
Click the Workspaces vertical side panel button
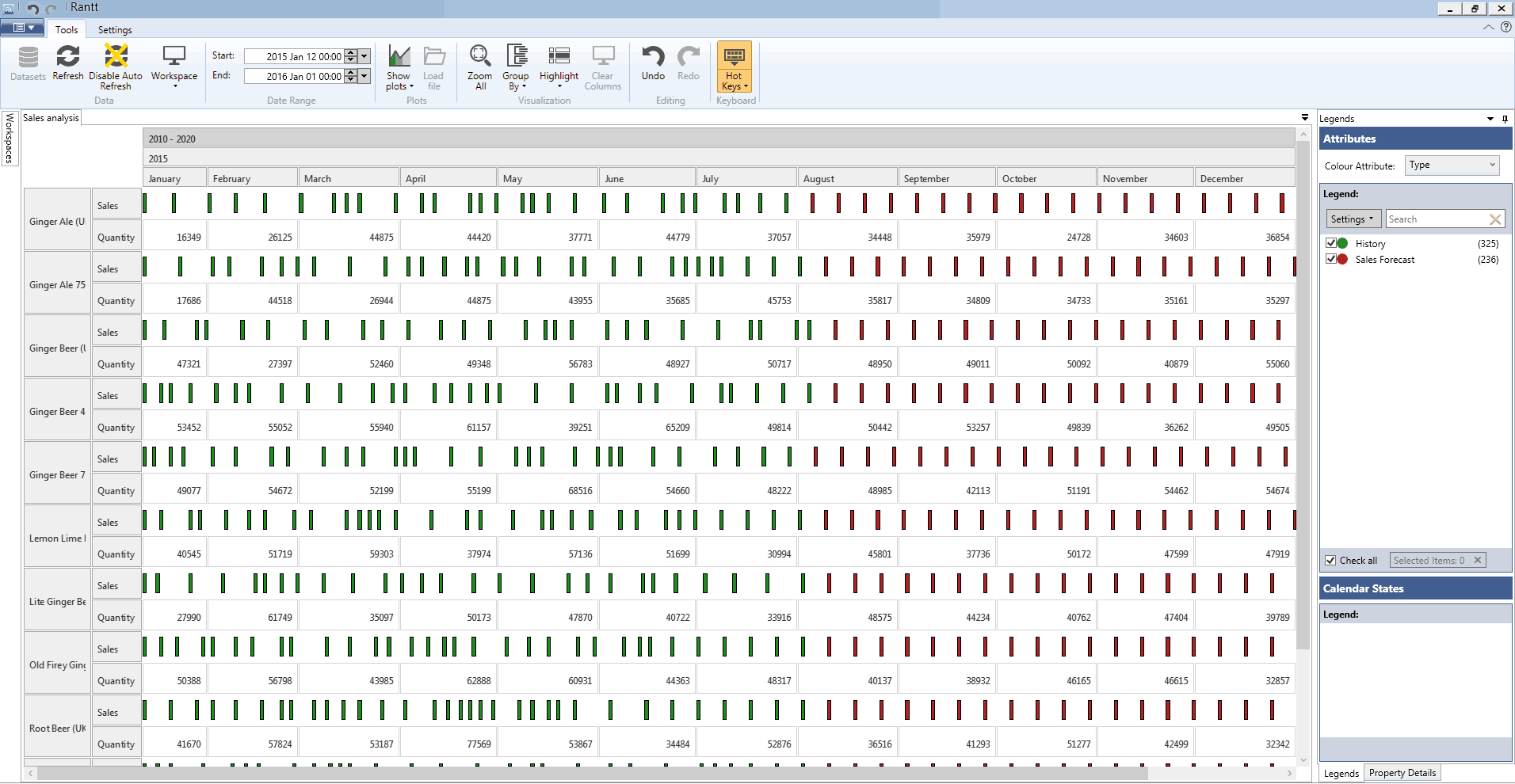pos(10,138)
